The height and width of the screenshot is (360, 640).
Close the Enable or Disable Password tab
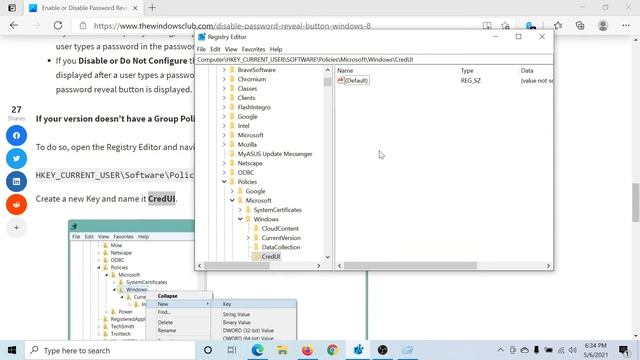coord(136,8)
